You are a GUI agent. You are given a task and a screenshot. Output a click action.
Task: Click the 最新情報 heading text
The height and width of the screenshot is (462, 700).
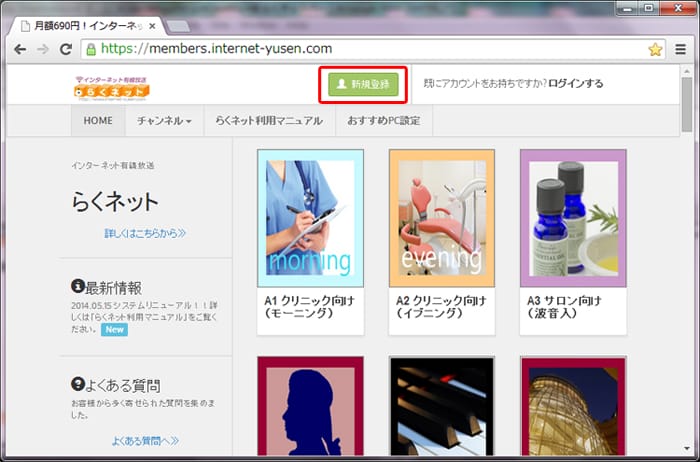point(113,288)
